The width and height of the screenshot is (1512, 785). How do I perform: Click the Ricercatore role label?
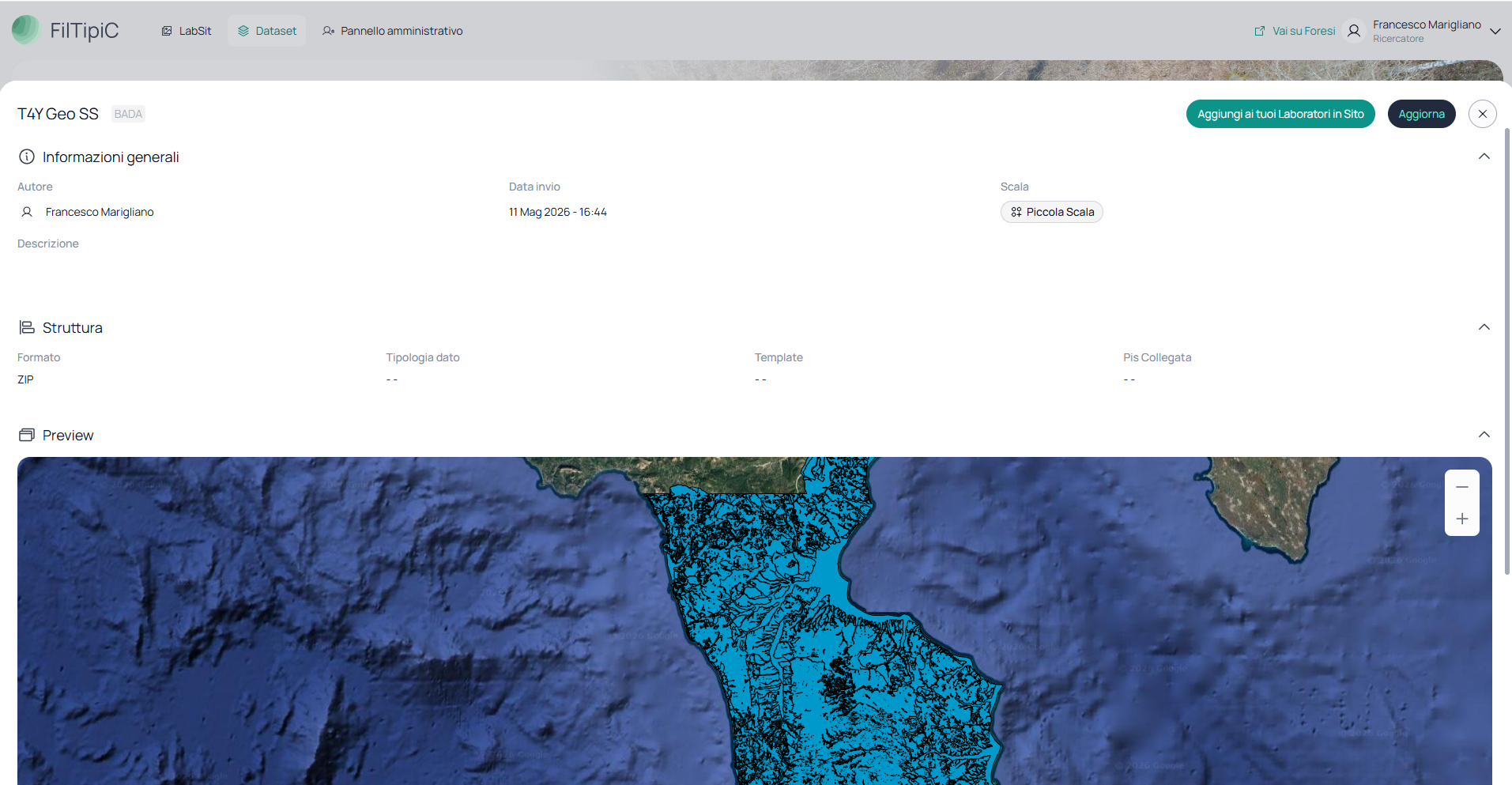(x=1398, y=39)
